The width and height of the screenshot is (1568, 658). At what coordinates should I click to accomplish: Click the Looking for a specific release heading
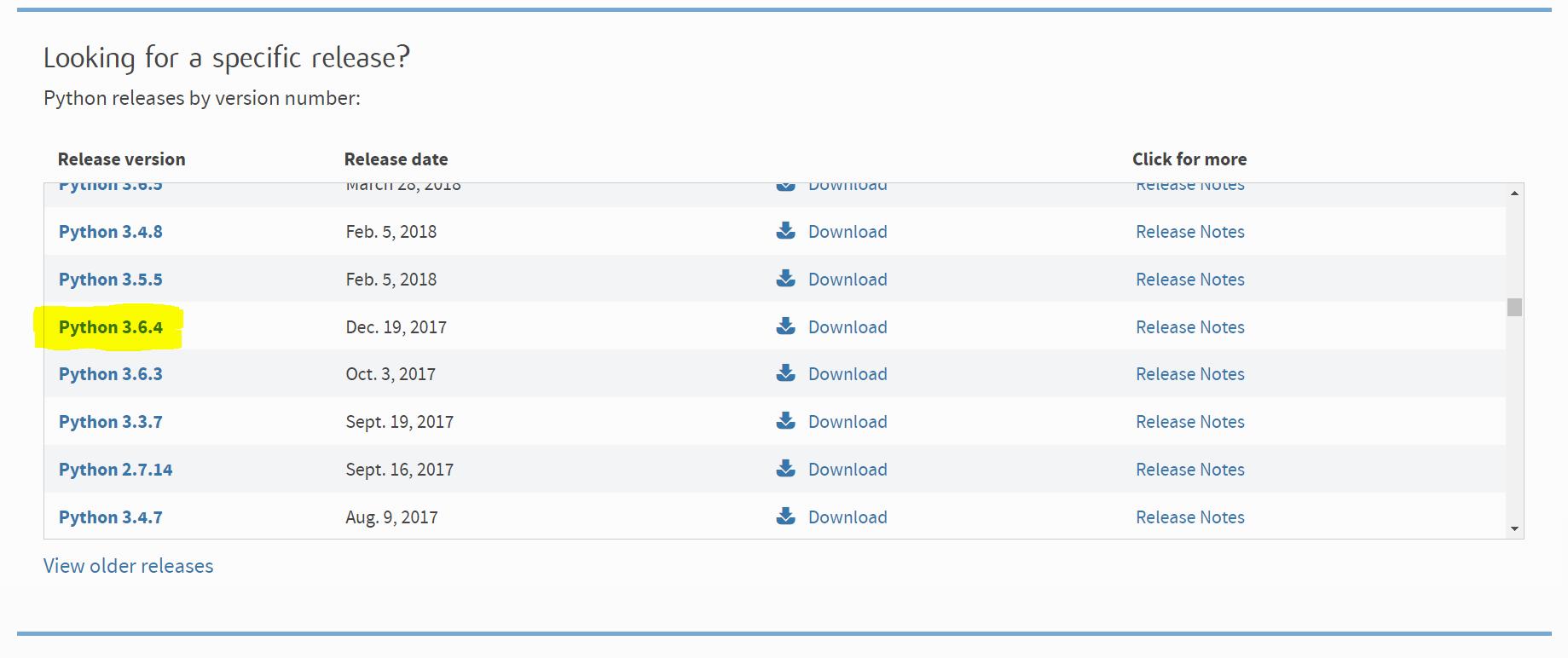pos(227,58)
